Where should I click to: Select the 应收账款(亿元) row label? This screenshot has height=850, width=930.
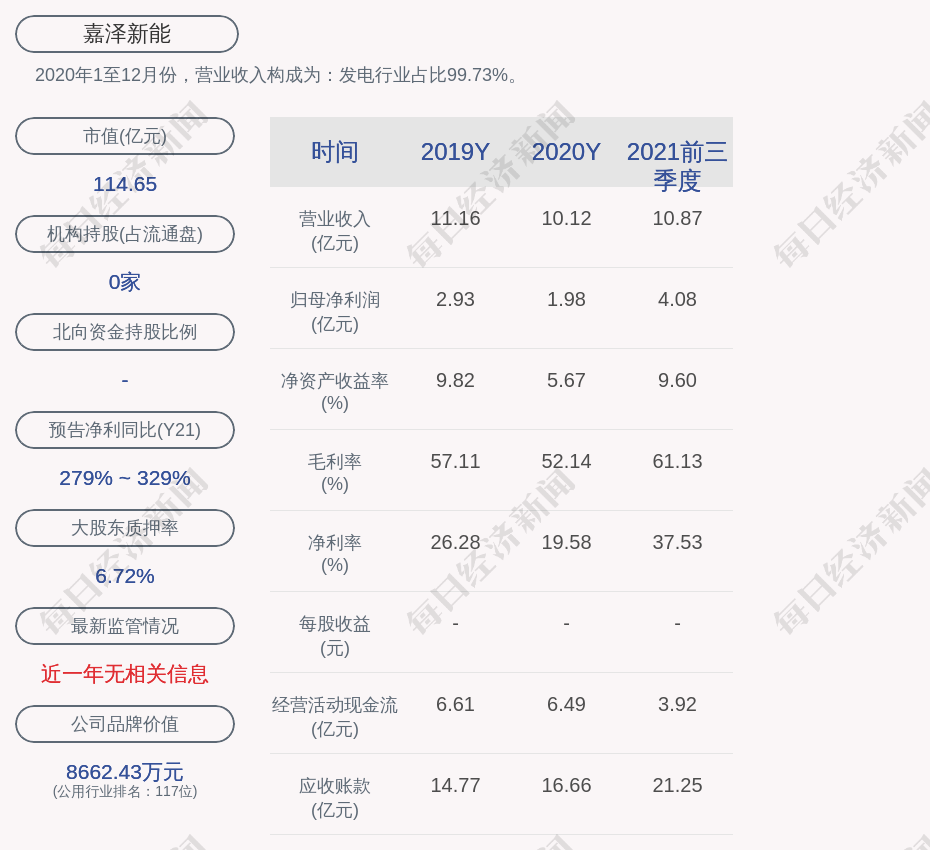335,798
